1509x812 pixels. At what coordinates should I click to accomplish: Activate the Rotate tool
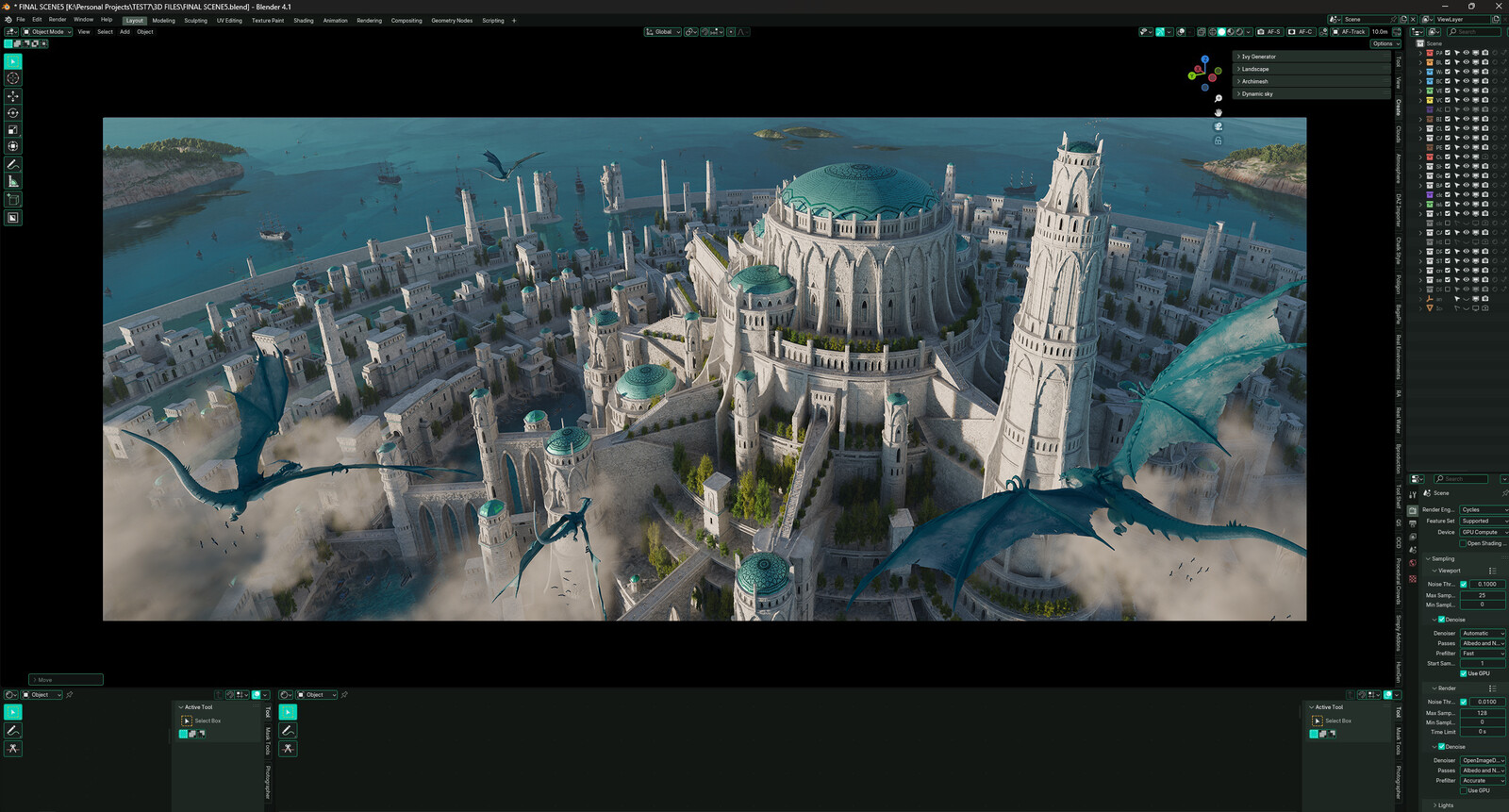pos(13,113)
